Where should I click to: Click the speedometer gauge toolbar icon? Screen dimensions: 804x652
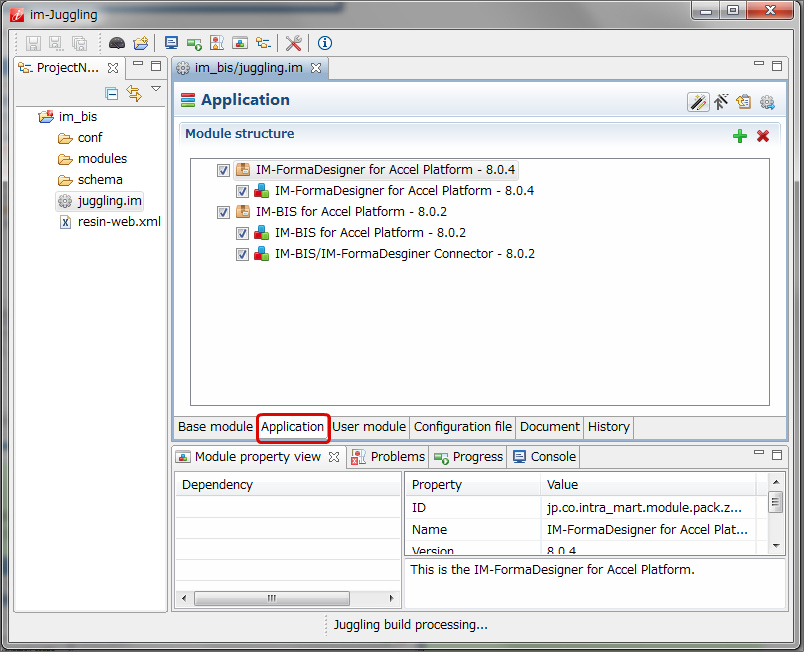117,43
